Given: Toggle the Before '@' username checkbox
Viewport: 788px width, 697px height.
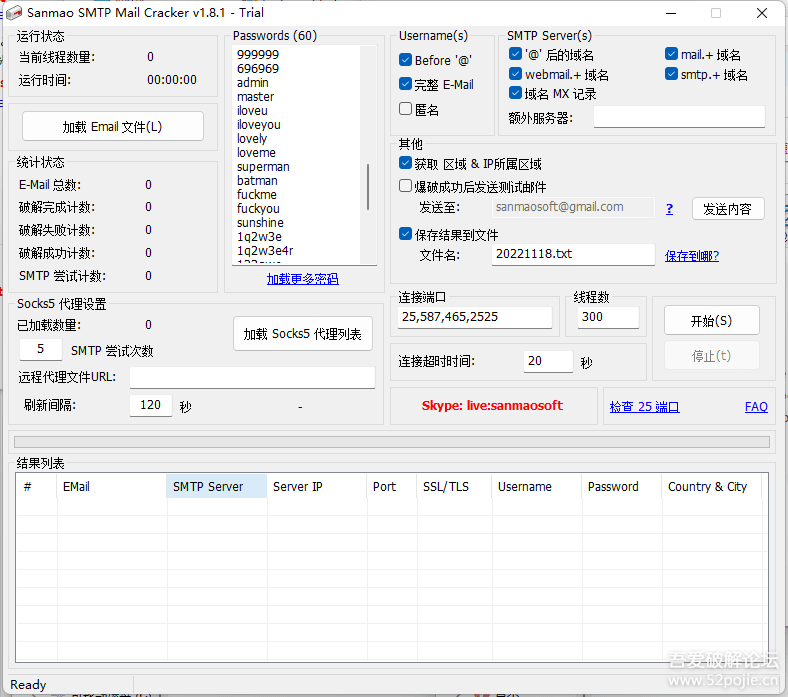Looking at the screenshot, I should [406, 60].
